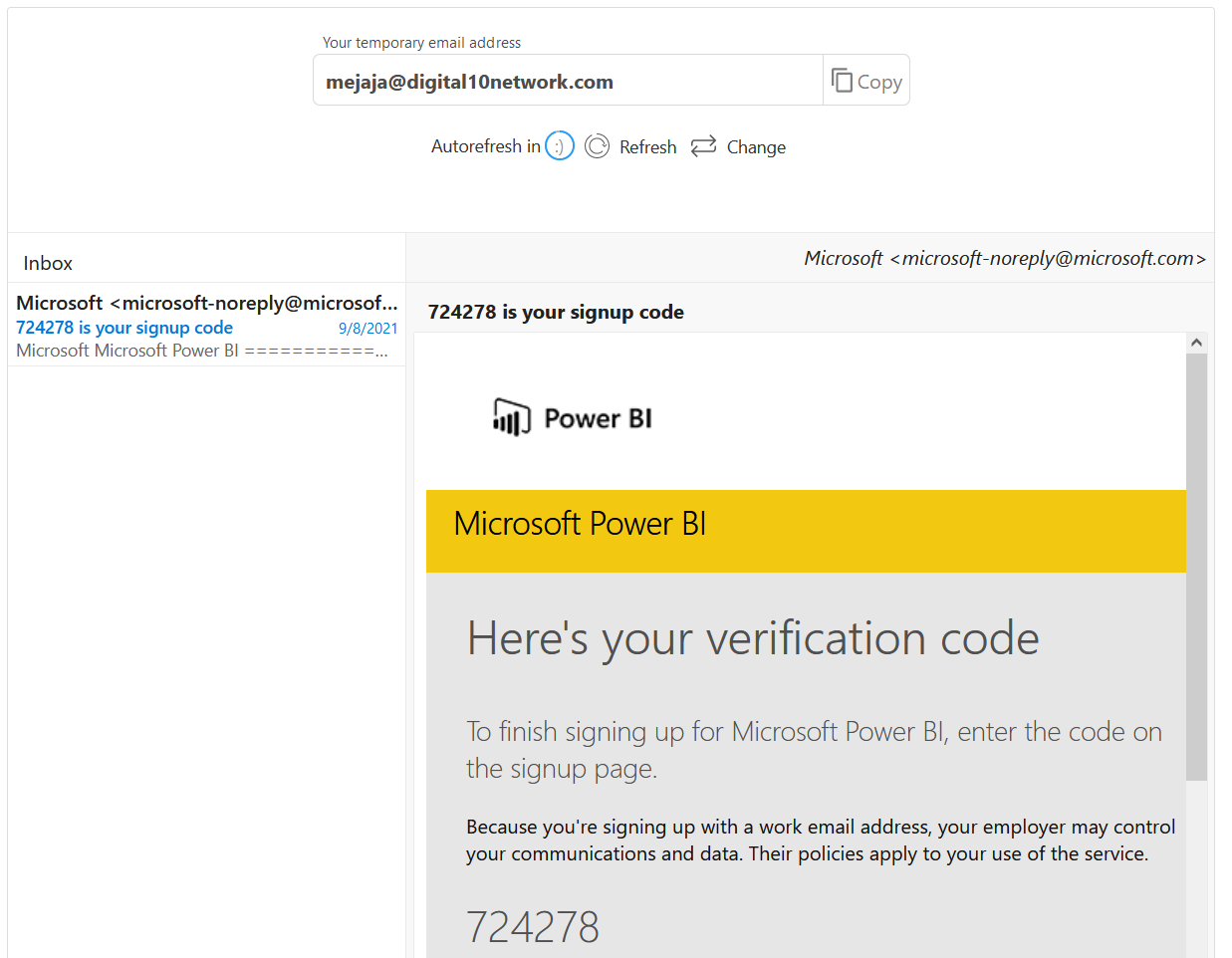The width and height of the screenshot is (1232, 958).
Task: Click the Copy icon next to email address
Action: (842, 81)
